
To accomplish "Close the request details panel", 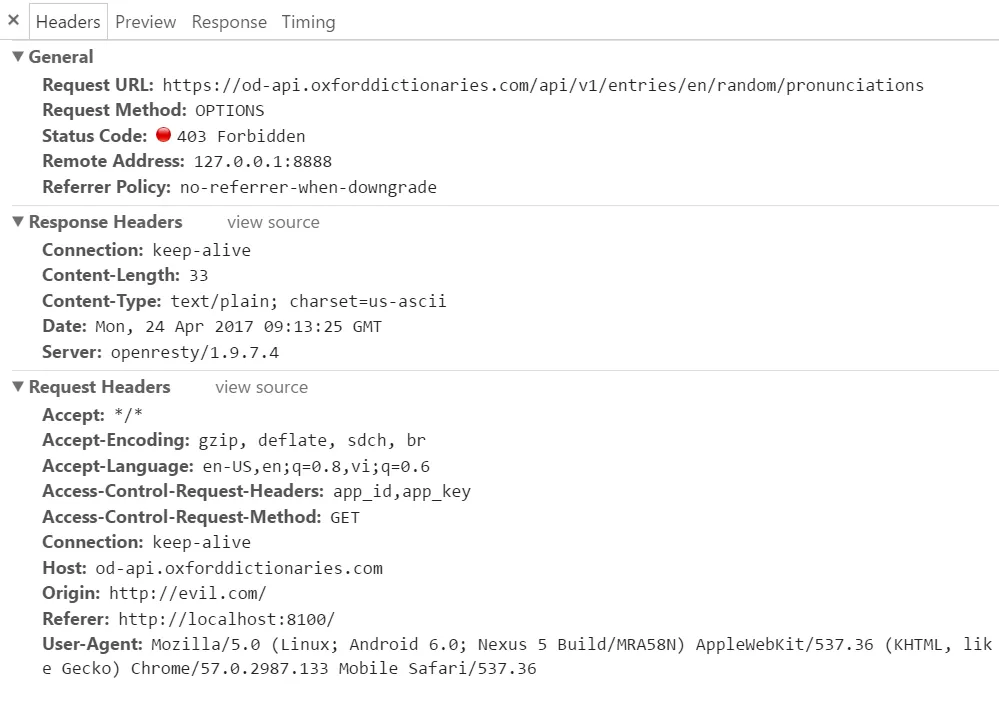I will [13, 20].
